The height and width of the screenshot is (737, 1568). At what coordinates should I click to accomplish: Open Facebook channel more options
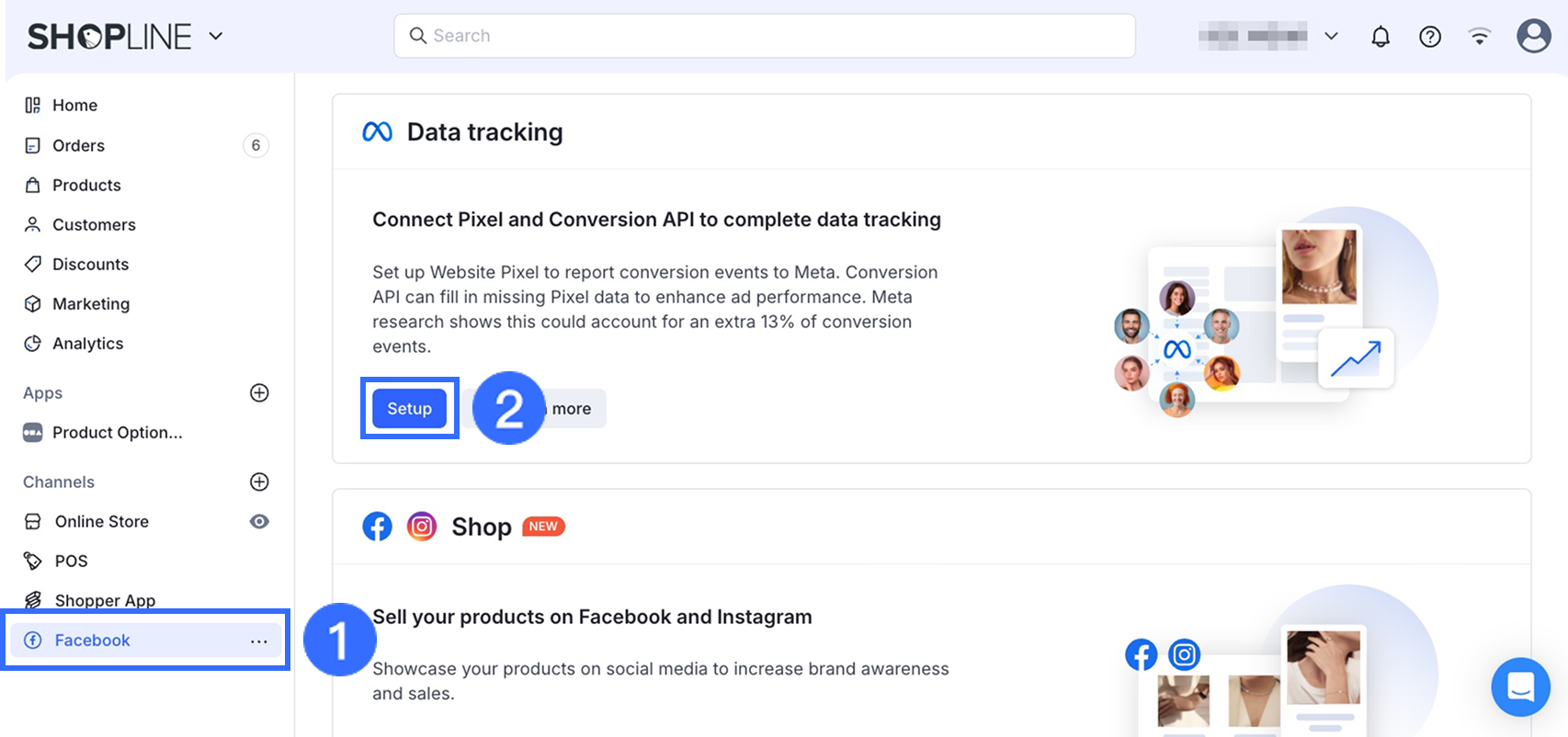click(x=259, y=641)
